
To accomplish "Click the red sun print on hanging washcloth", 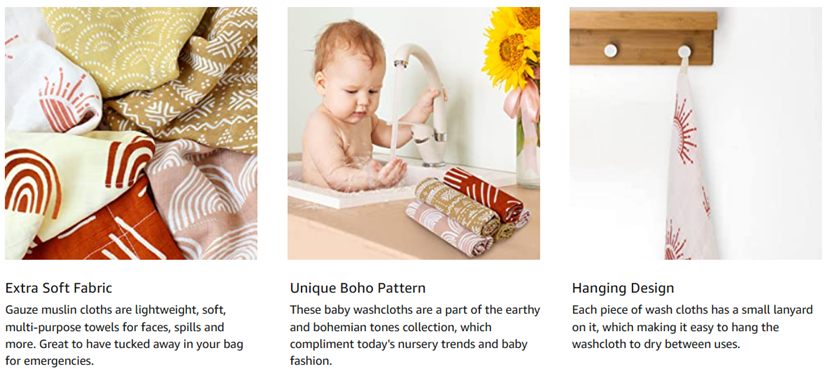I will 685,129.
